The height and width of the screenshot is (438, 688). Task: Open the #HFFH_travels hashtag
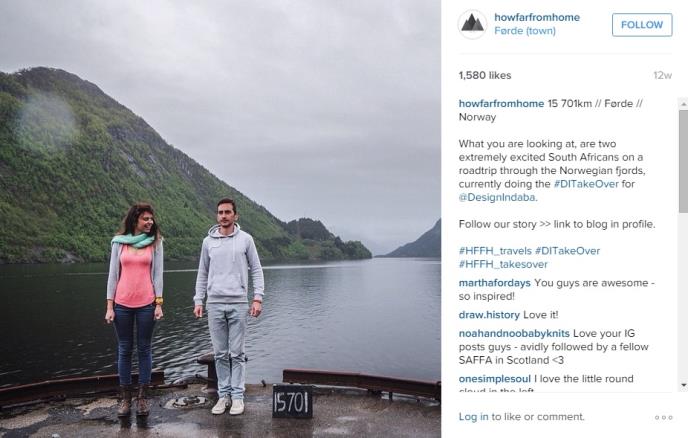pos(495,251)
